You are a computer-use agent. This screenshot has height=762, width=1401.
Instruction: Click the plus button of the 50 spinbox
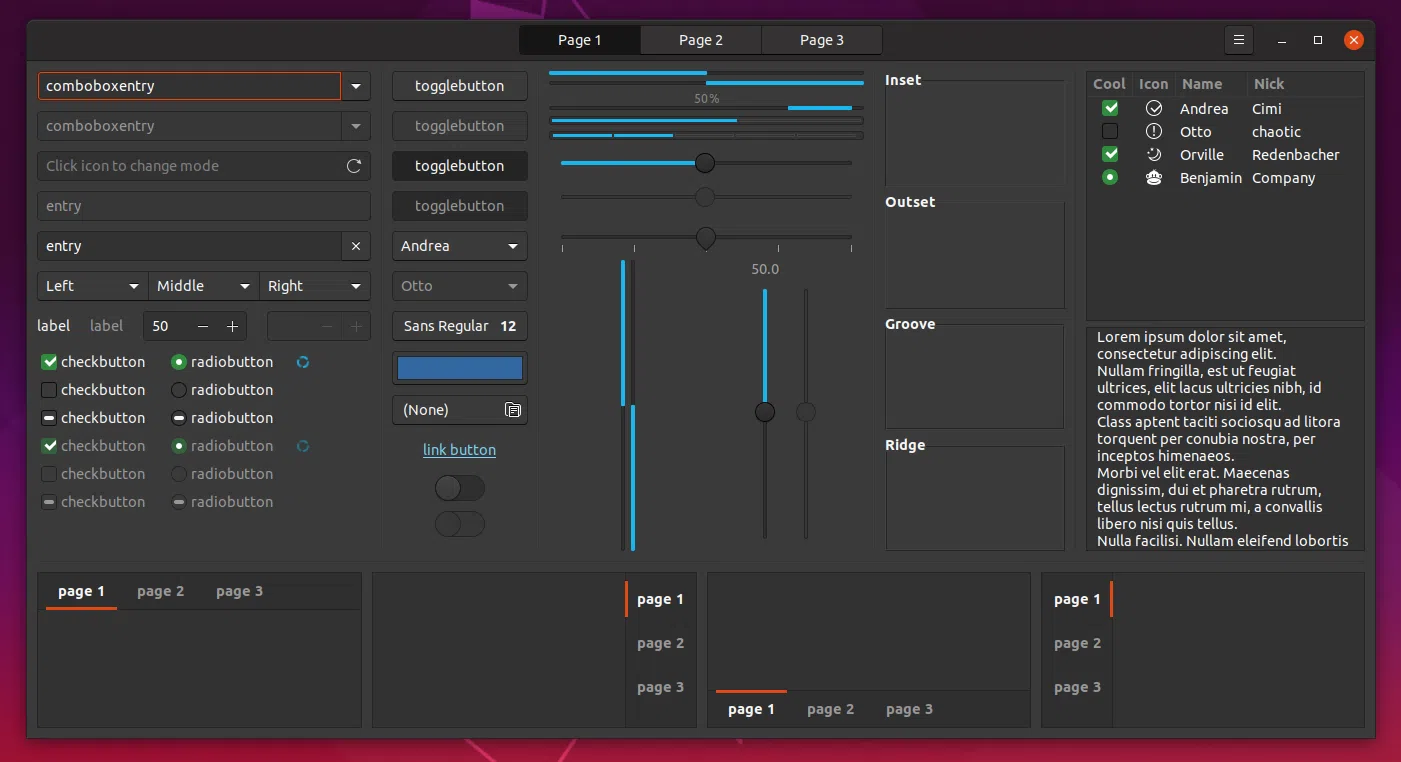[232, 326]
